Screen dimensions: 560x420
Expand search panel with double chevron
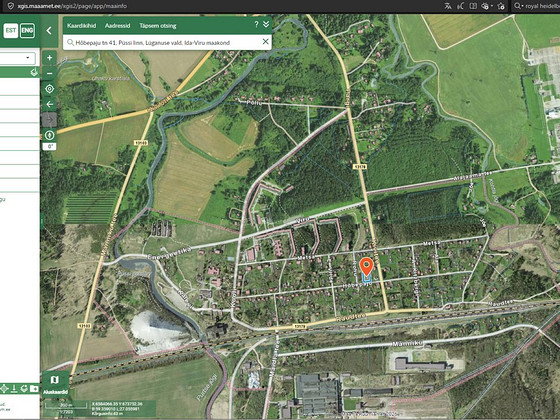coord(266,24)
